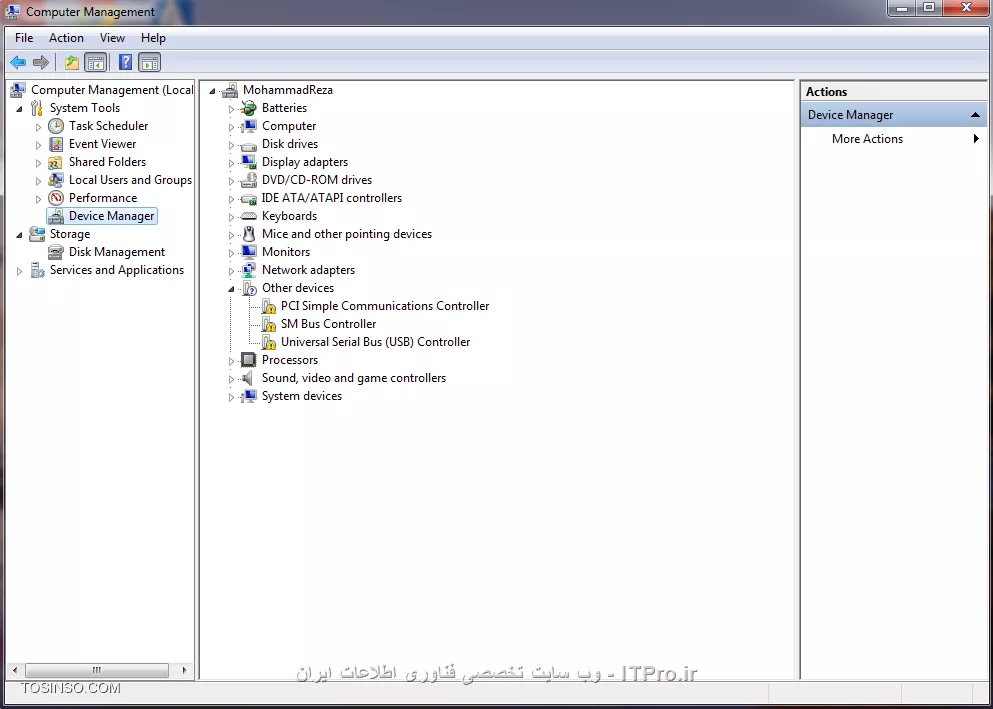Click the Sound controllers speaker icon
This screenshot has width=993, height=709.
click(248, 378)
